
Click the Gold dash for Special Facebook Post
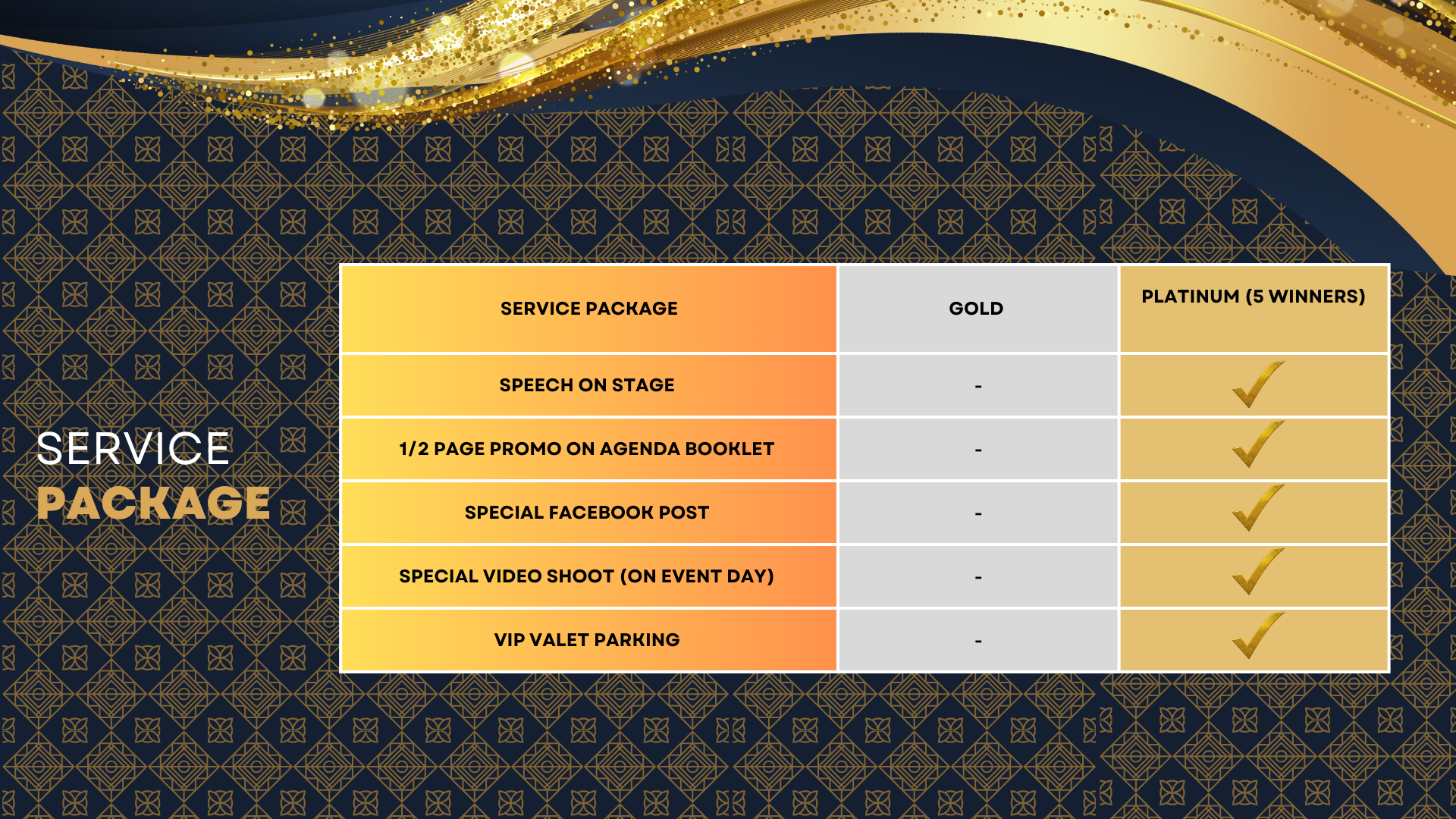pyautogui.click(x=978, y=514)
